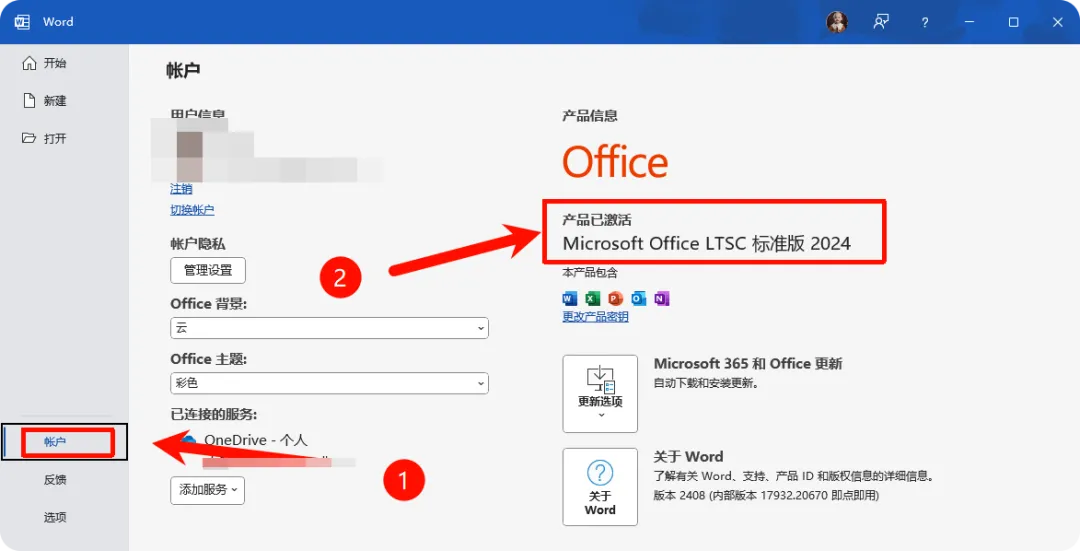The image size is (1080, 551).
Task: Click the 自动下载和安装更新 text
Action: coord(706,383)
